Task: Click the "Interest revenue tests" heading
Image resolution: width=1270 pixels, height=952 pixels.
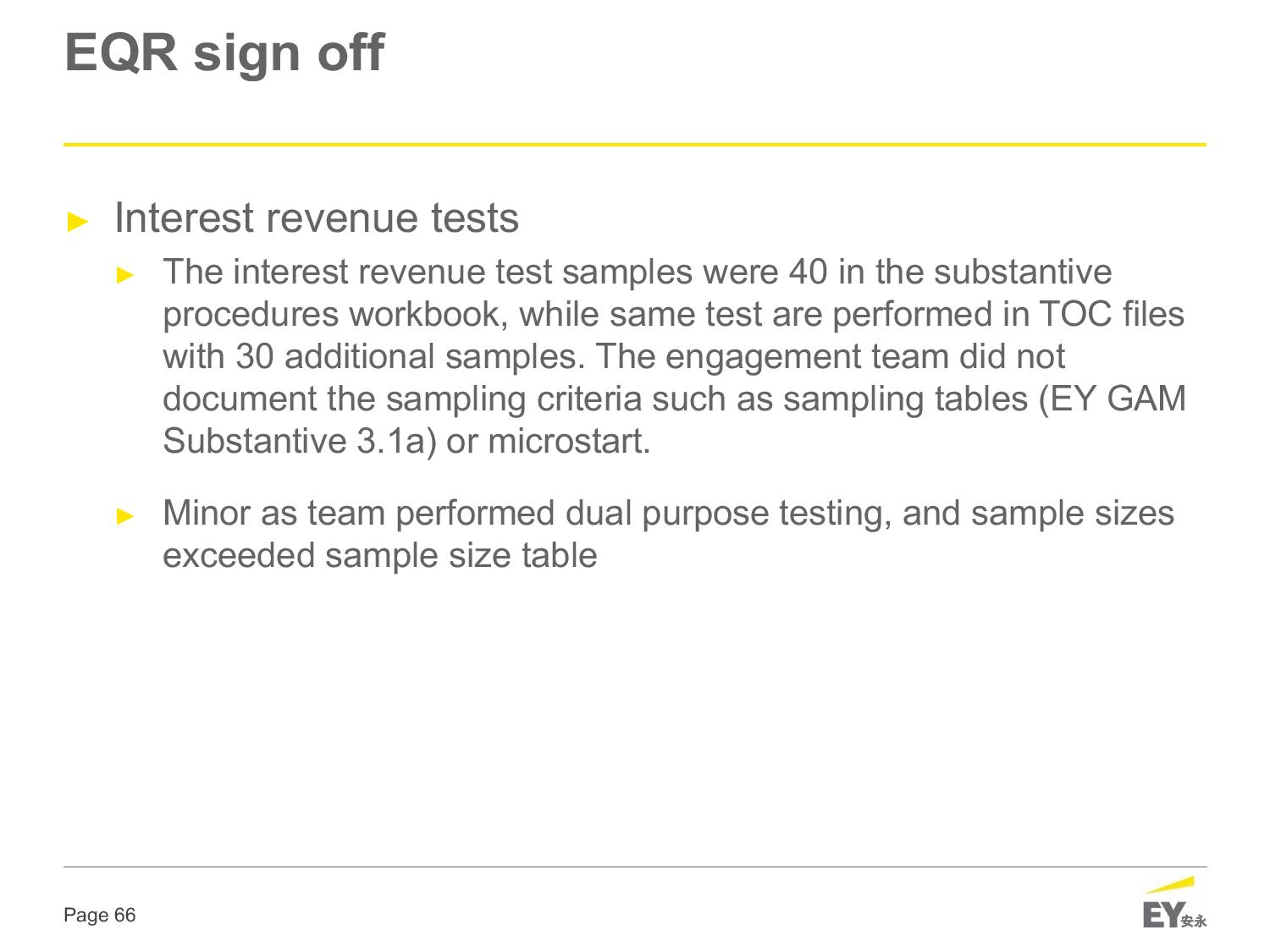Action: pyautogui.click(x=316, y=218)
